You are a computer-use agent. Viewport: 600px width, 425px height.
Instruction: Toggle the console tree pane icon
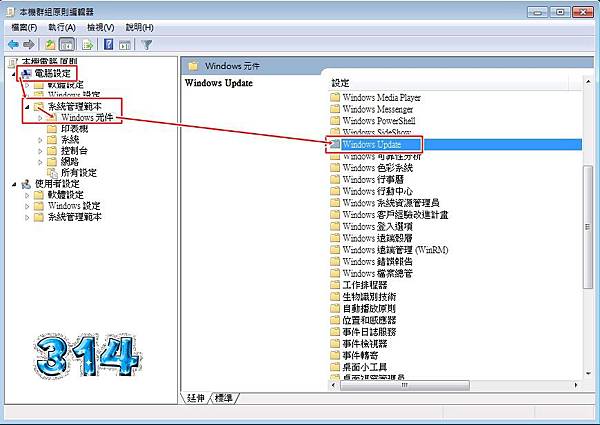pos(67,45)
